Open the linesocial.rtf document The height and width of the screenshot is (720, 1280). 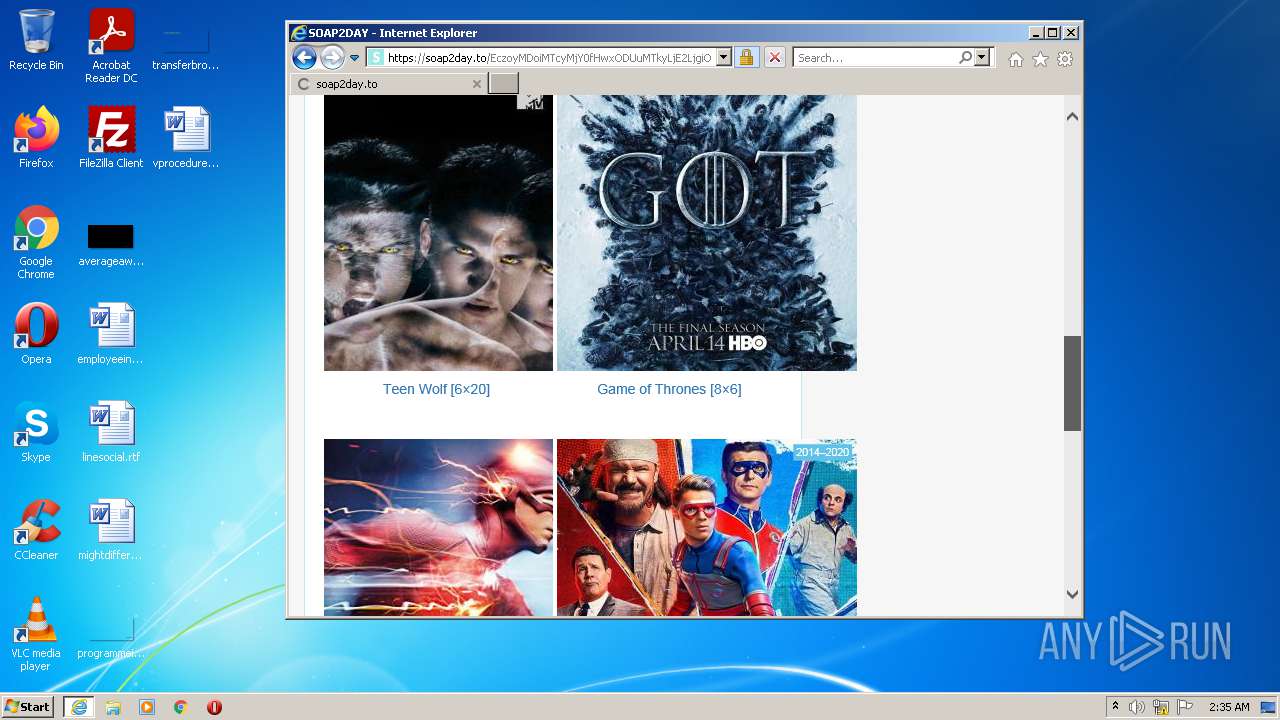[x=111, y=432]
